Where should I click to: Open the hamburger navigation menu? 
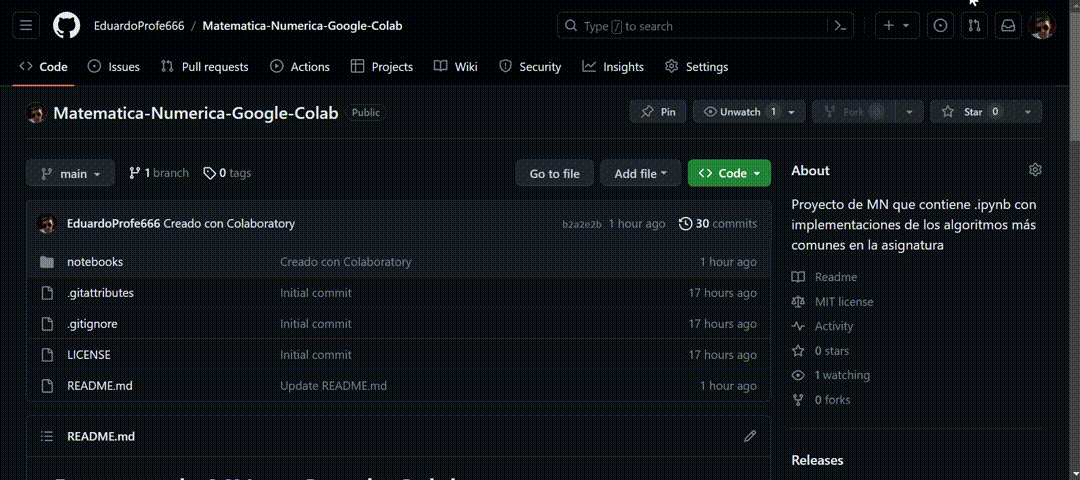tap(26, 26)
